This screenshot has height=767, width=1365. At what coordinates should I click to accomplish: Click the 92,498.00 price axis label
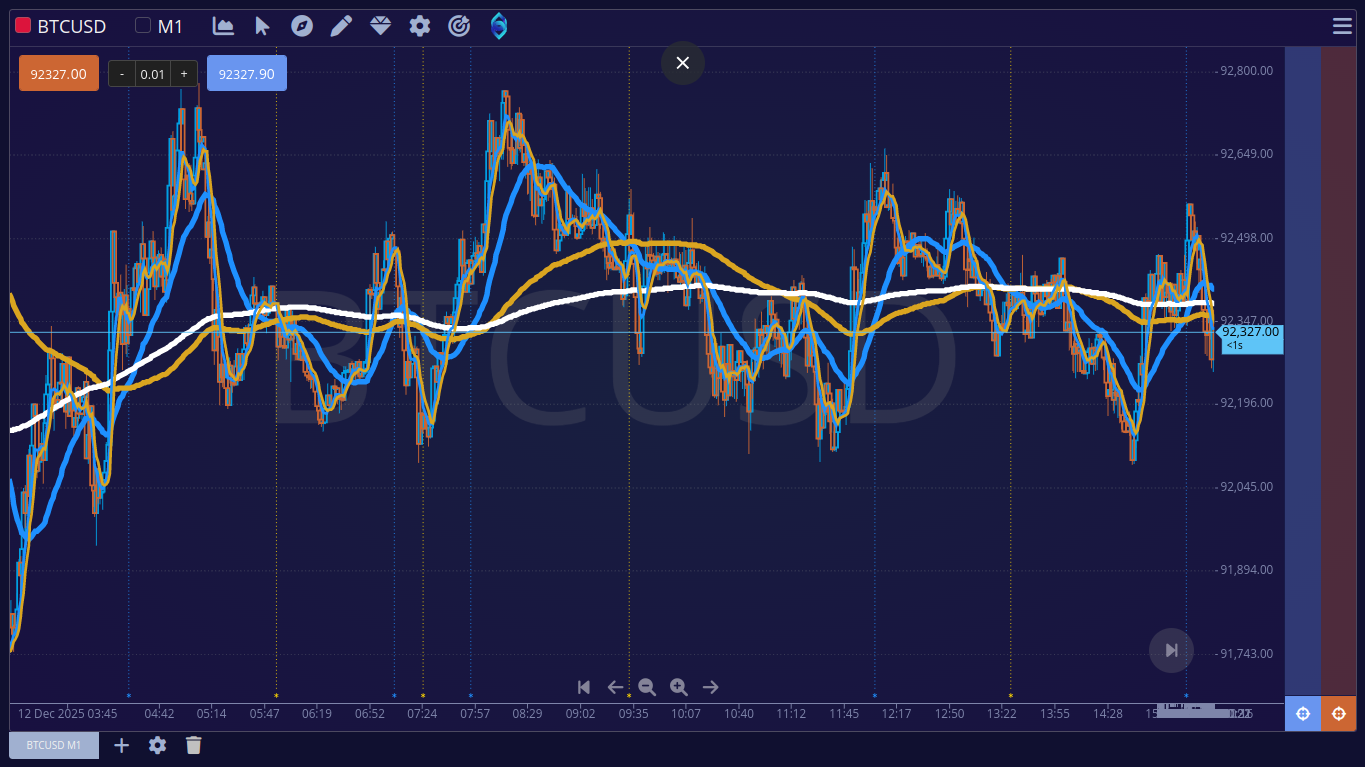(1246, 238)
